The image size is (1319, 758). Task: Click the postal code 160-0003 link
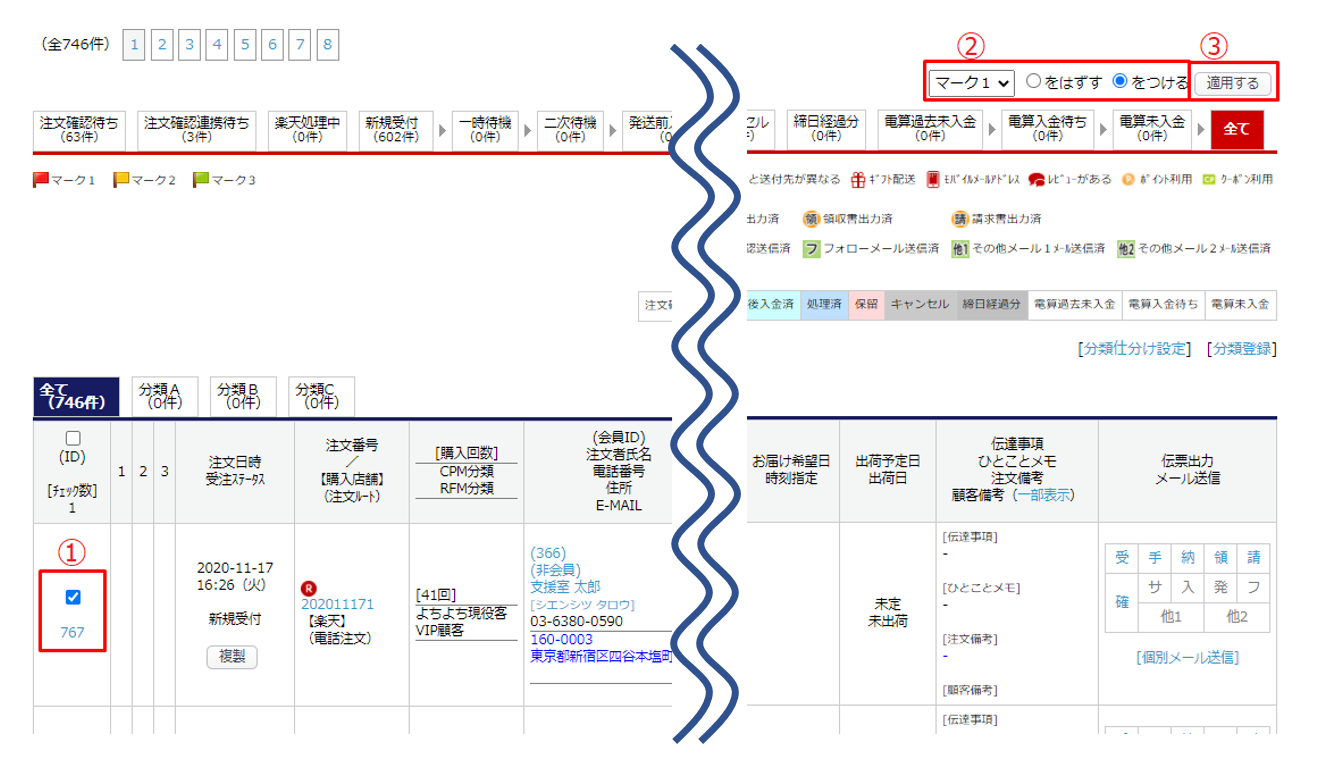pos(561,639)
